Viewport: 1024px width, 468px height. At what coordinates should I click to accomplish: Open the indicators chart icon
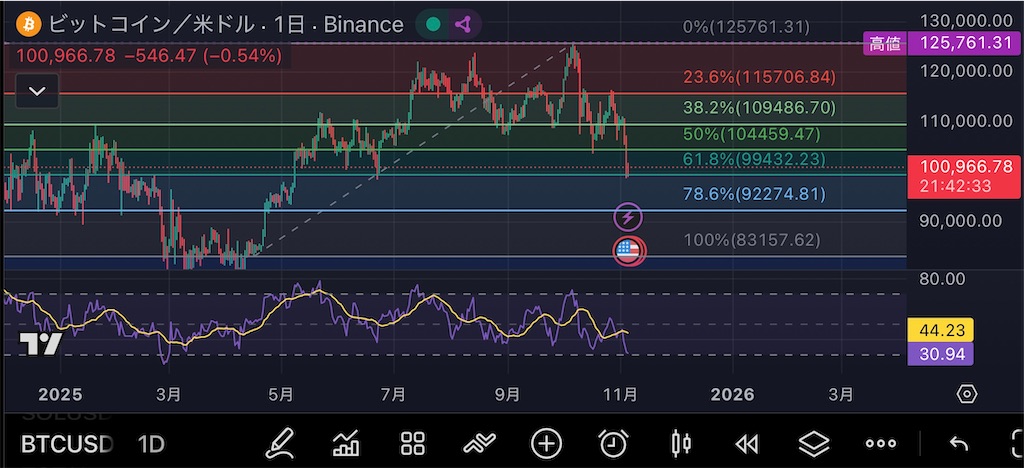[x=346, y=444]
